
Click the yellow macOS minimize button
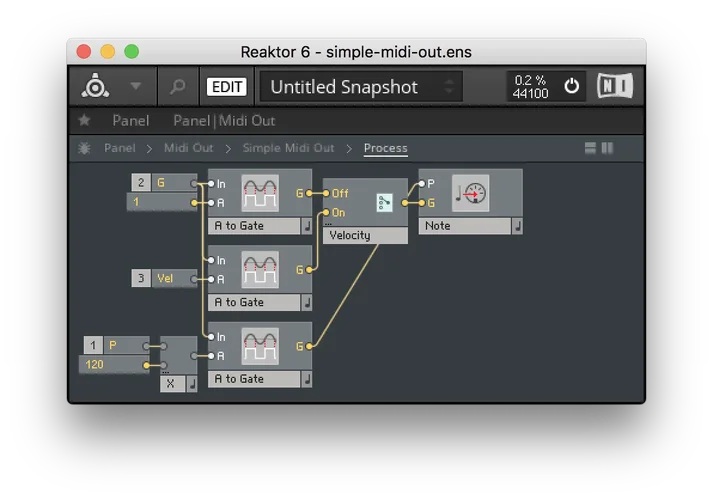pyautogui.click(x=108, y=51)
